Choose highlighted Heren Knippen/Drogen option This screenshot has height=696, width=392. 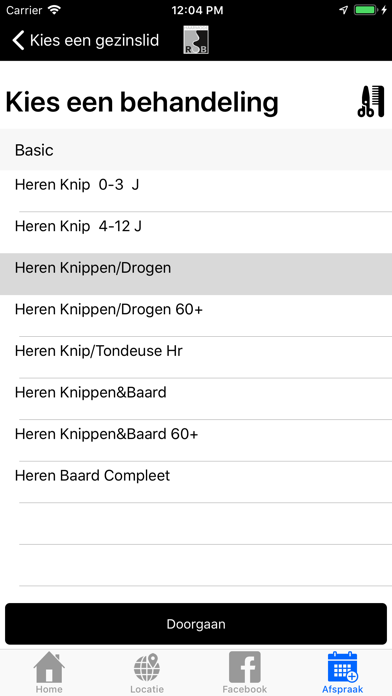[196, 274]
